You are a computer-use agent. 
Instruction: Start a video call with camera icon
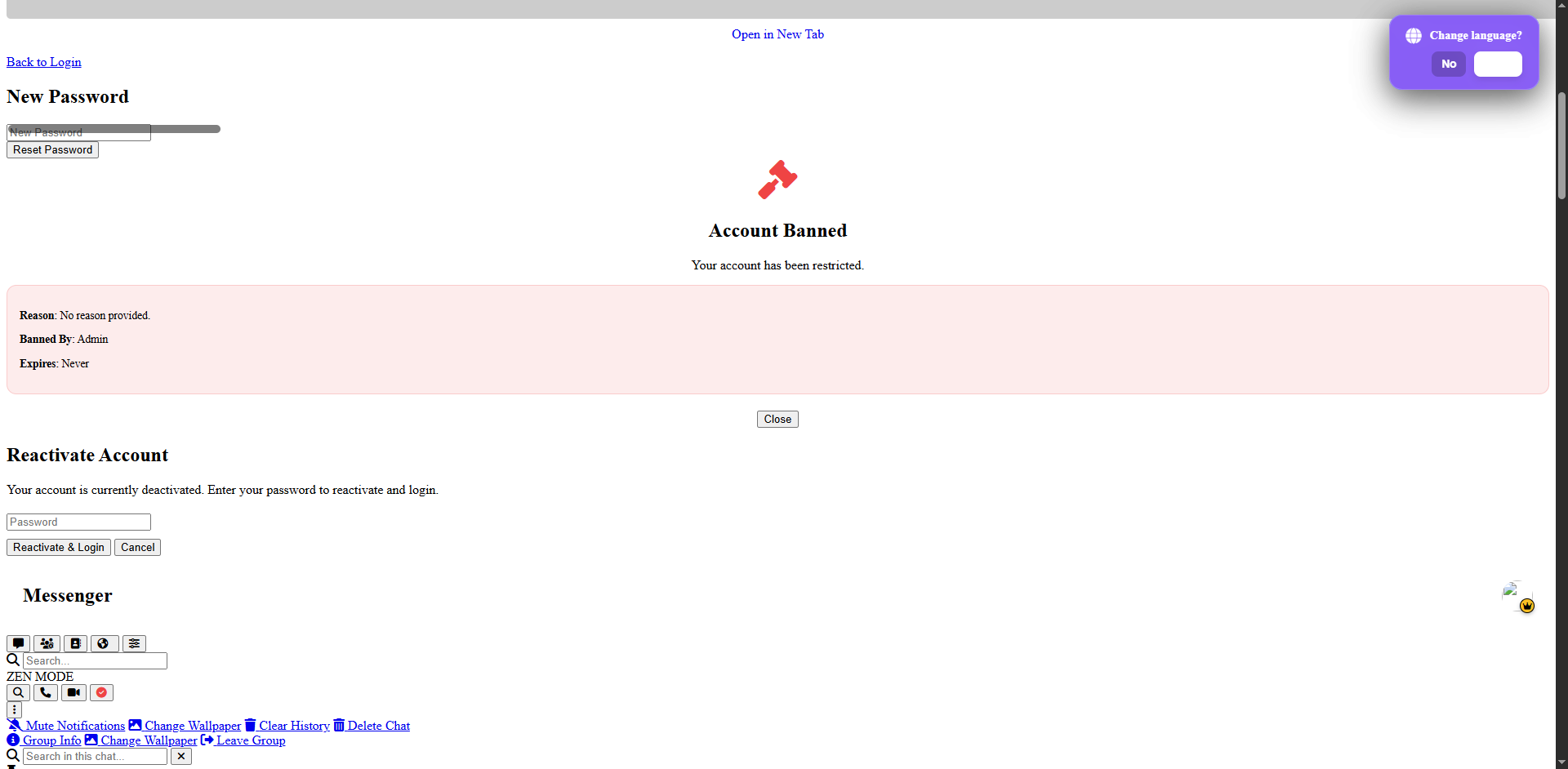click(73, 692)
